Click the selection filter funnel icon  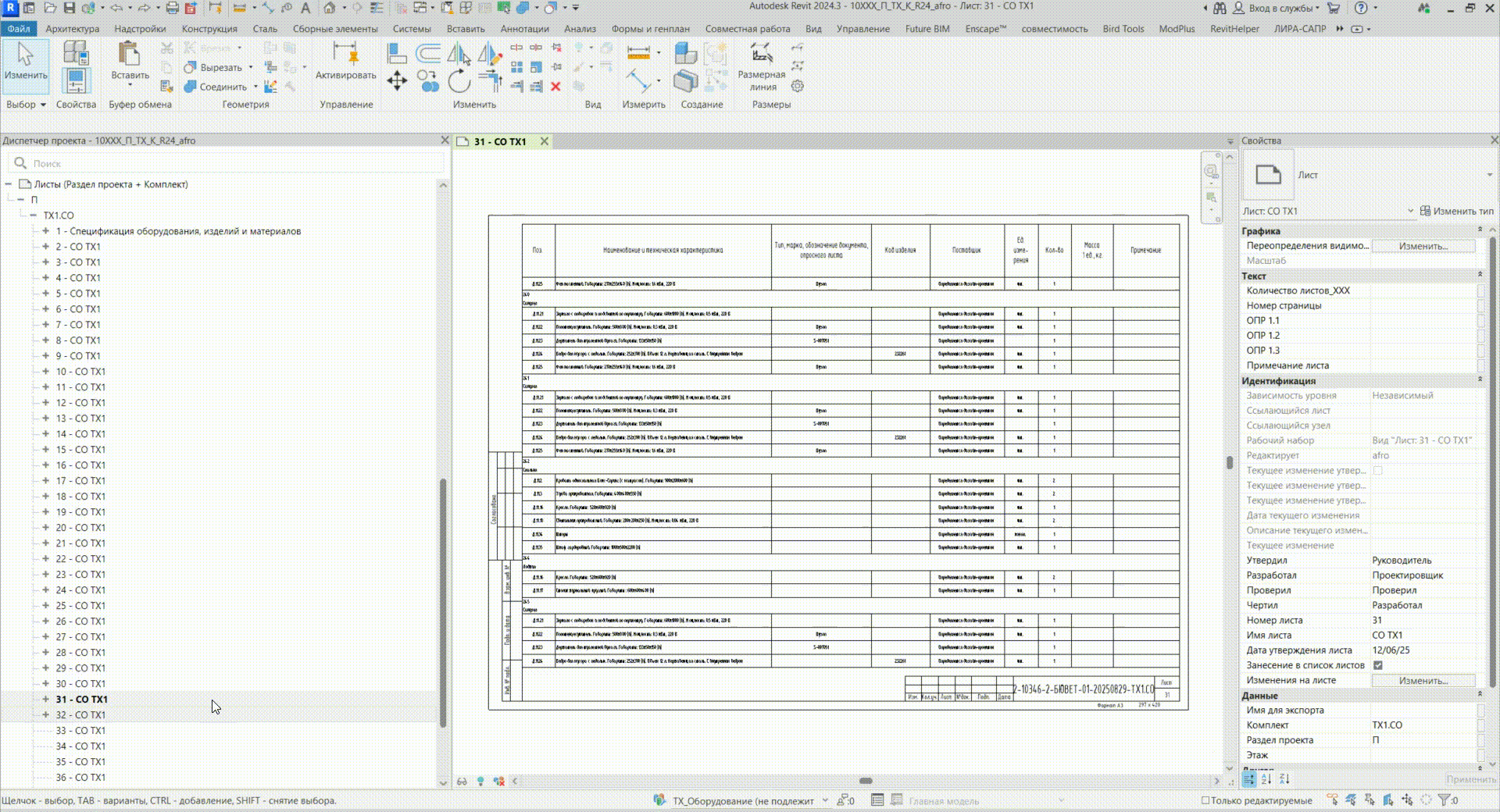tap(1444, 800)
